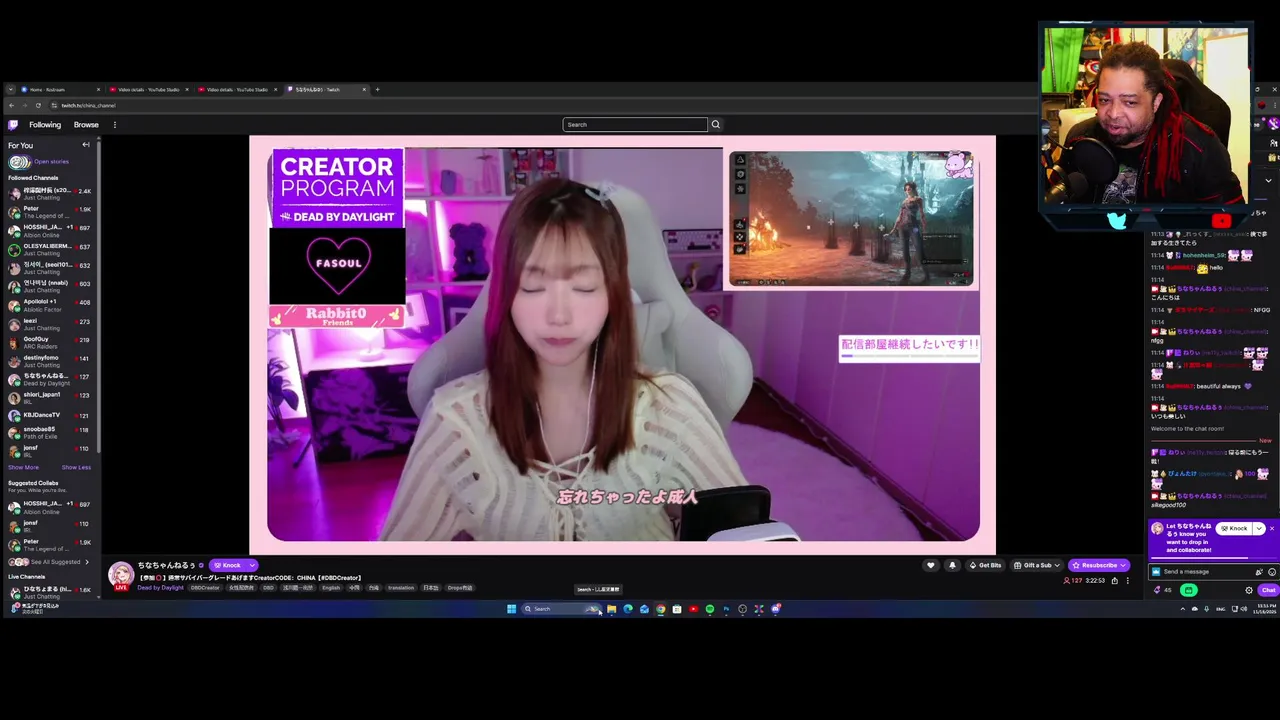The width and height of the screenshot is (1280, 720).
Task: Click the red YouTube icon on webcam overlay
Action: point(1221,221)
